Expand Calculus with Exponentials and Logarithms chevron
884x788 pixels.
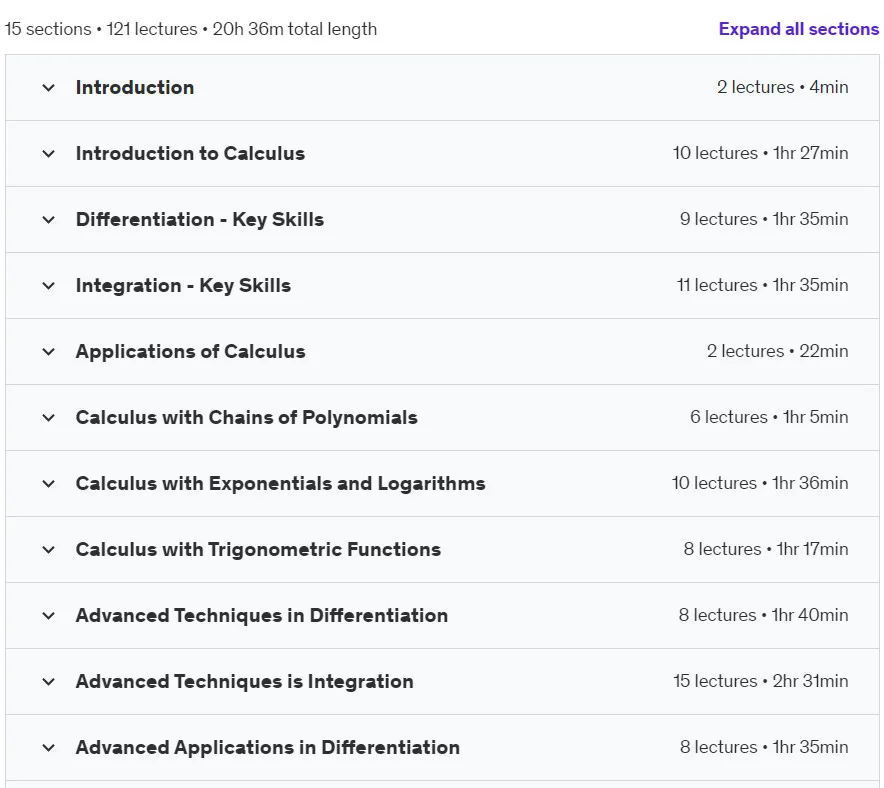[x=48, y=484]
